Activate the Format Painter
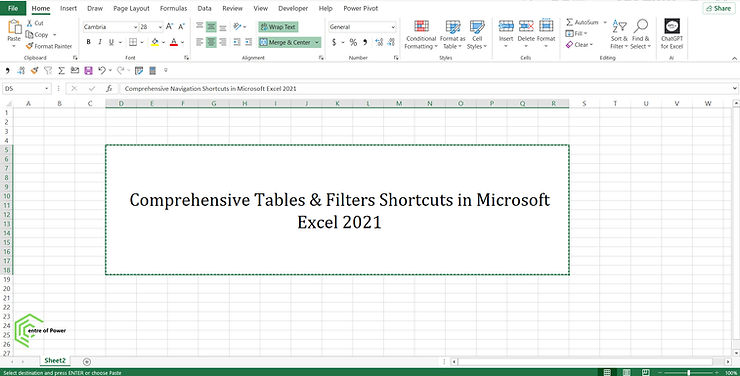 [49, 46]
